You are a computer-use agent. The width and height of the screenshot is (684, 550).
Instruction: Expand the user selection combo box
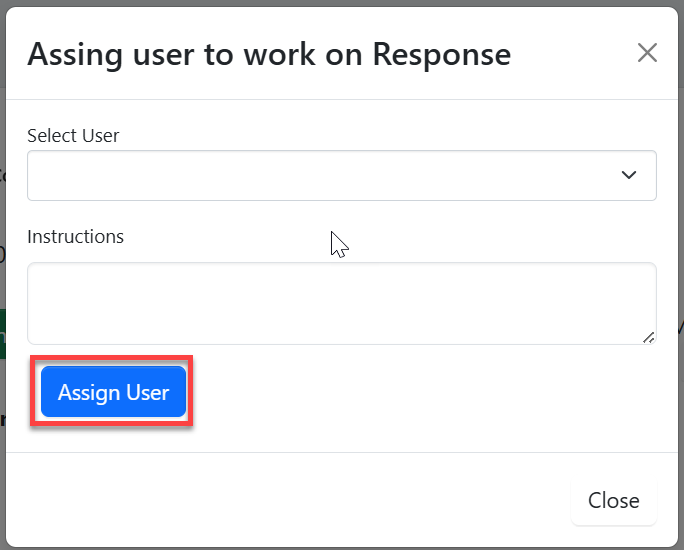pyautogui.click(x=341, y=176)
